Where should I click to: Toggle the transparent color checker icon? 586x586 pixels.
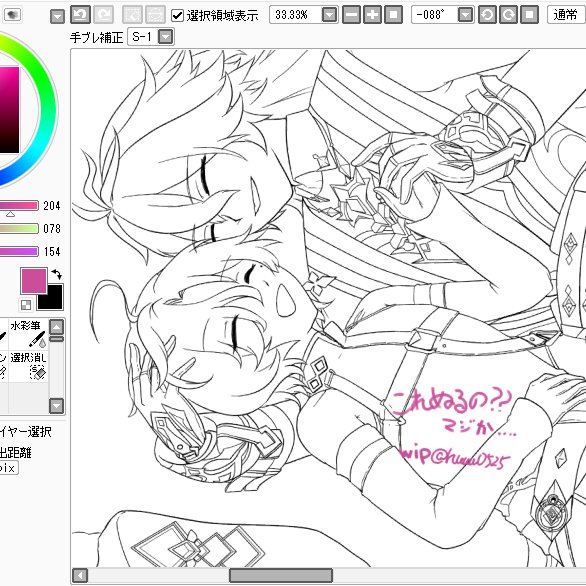pos(26,305)
